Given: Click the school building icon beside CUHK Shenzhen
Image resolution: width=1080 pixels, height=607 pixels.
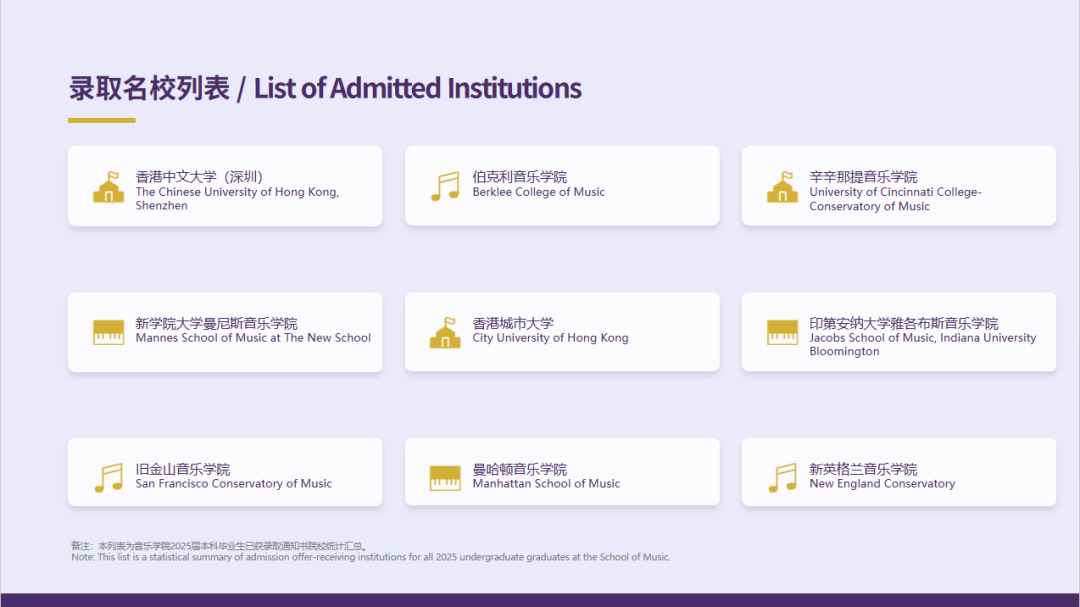Looking at the screenshot, I should [x=109, y=187].
